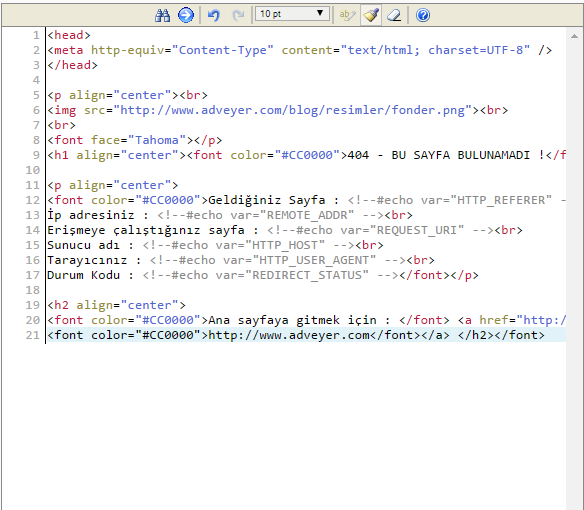This screenshot has height=510, width=584.
Task: Click the blue arrow go-to-line icon
Action: click(x=185, y=15)
